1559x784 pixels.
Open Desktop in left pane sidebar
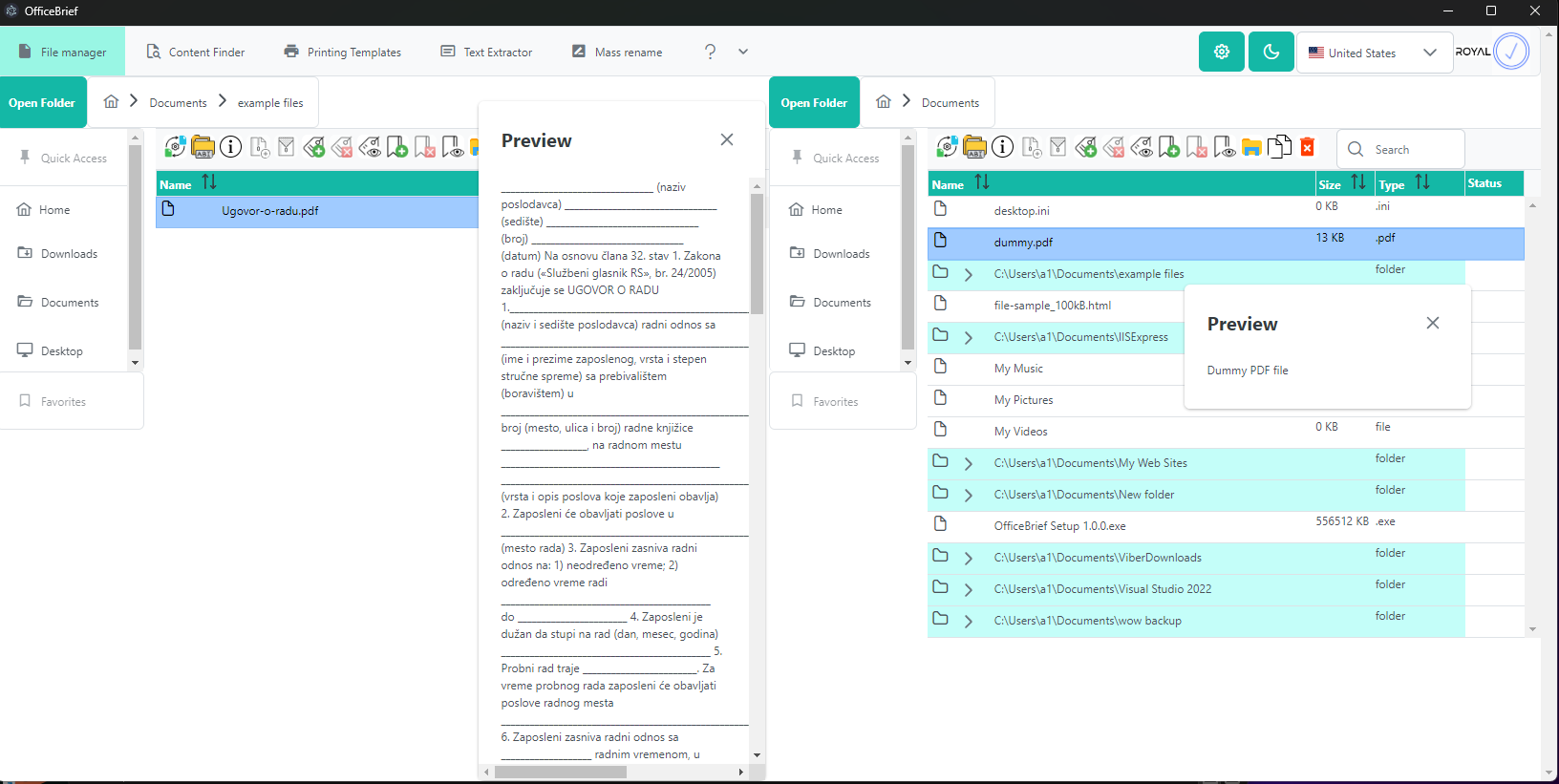click(x=50, y=350)
